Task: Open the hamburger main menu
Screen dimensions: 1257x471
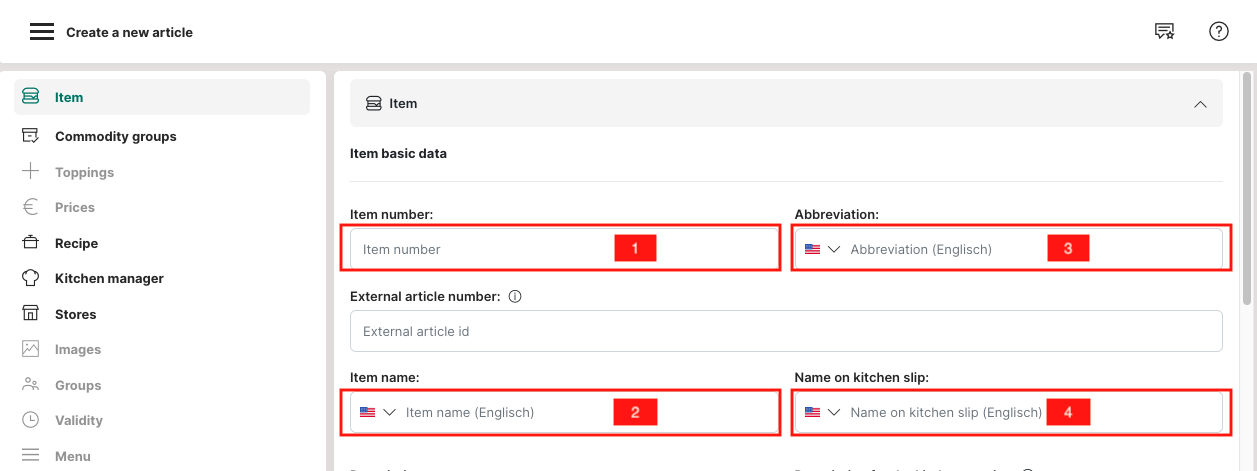Action: tap(41, 32)
